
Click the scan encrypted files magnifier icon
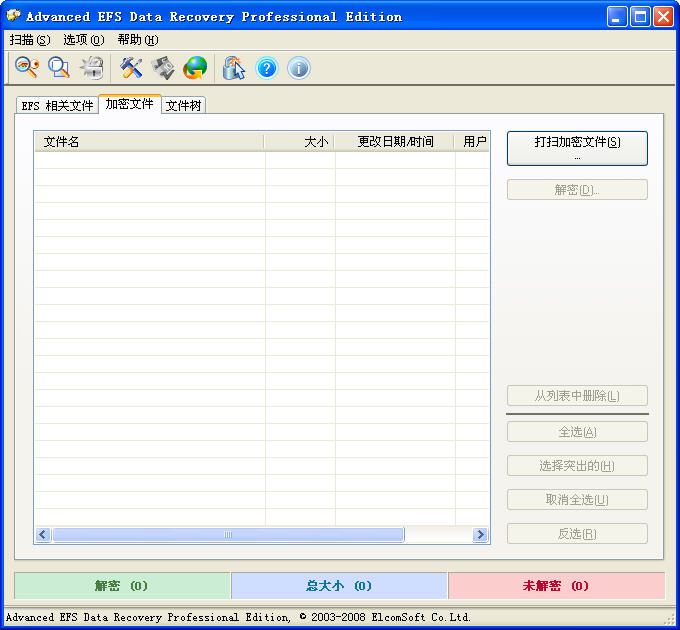tap(59, 68)
